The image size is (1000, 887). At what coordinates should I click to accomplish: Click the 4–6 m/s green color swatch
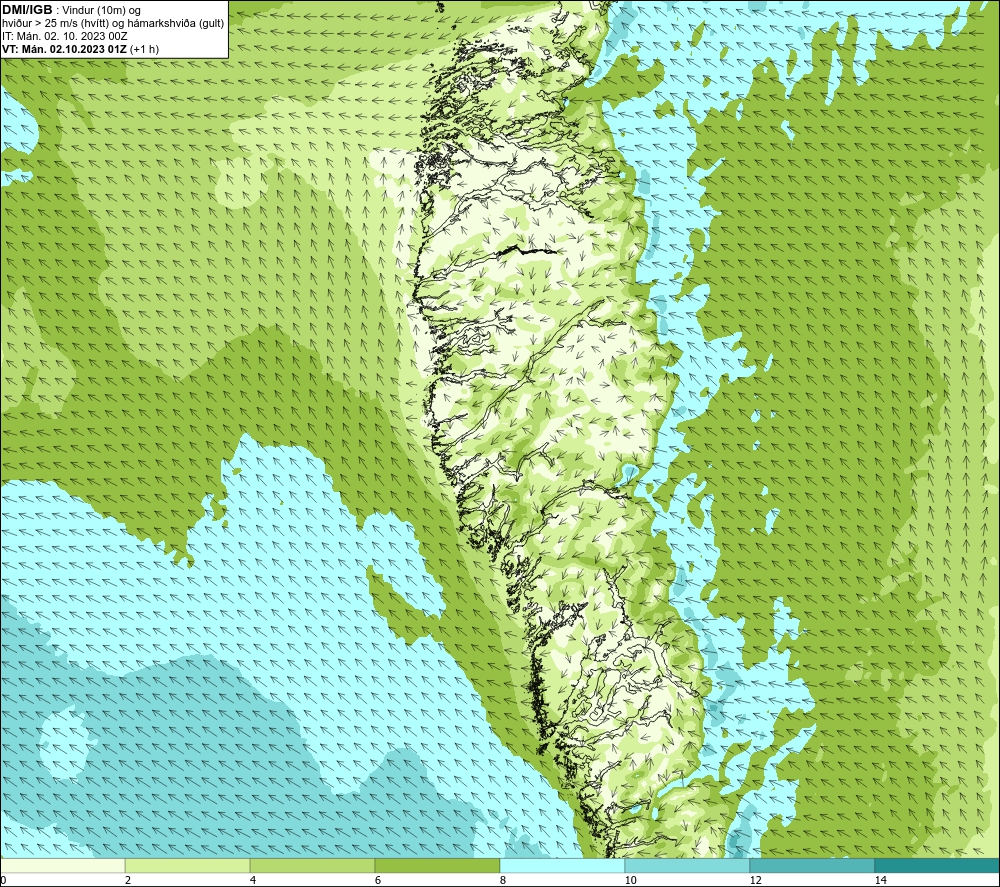[312, 865]
